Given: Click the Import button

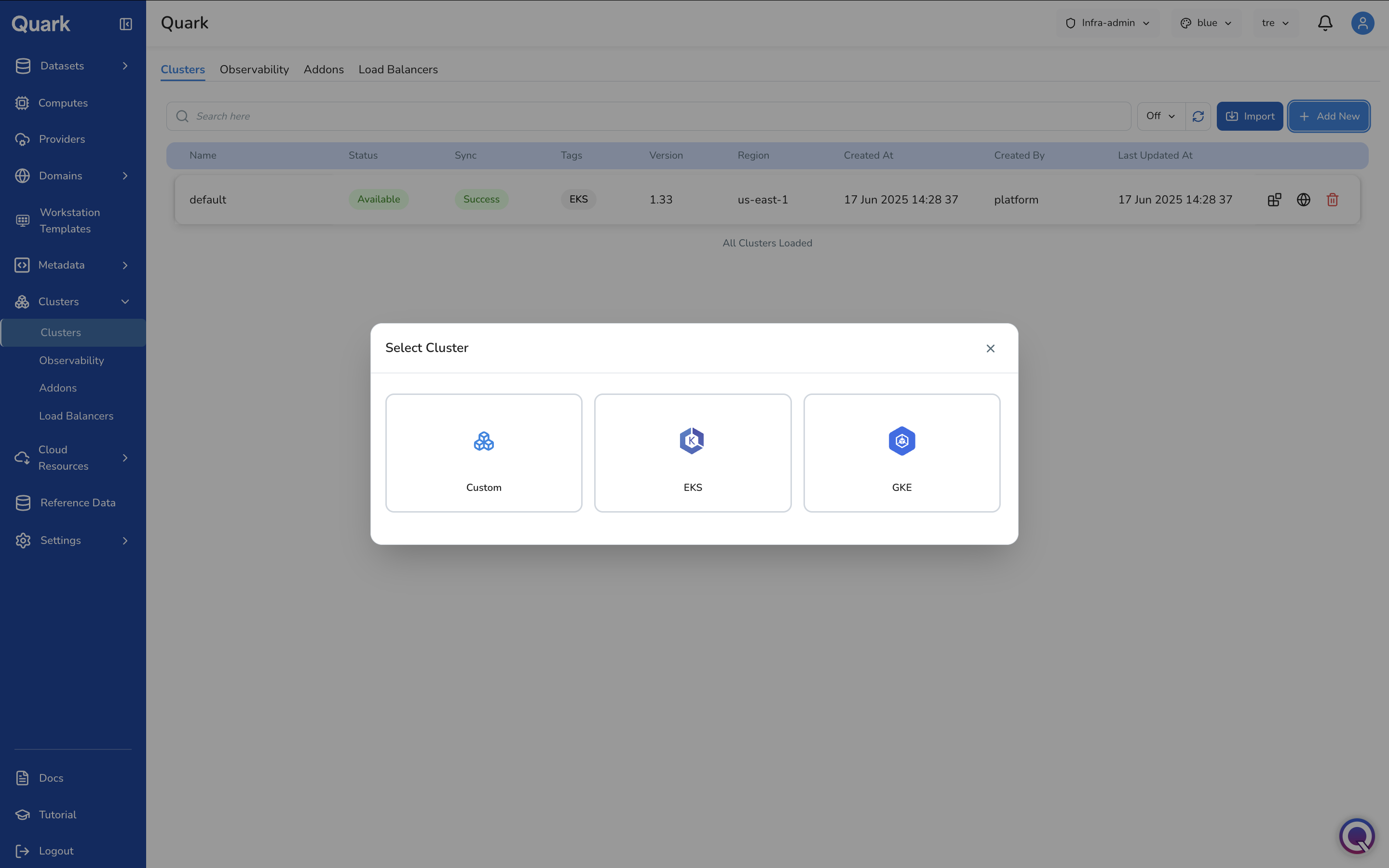Looking at the screenshot, I should coord(1250,116).
